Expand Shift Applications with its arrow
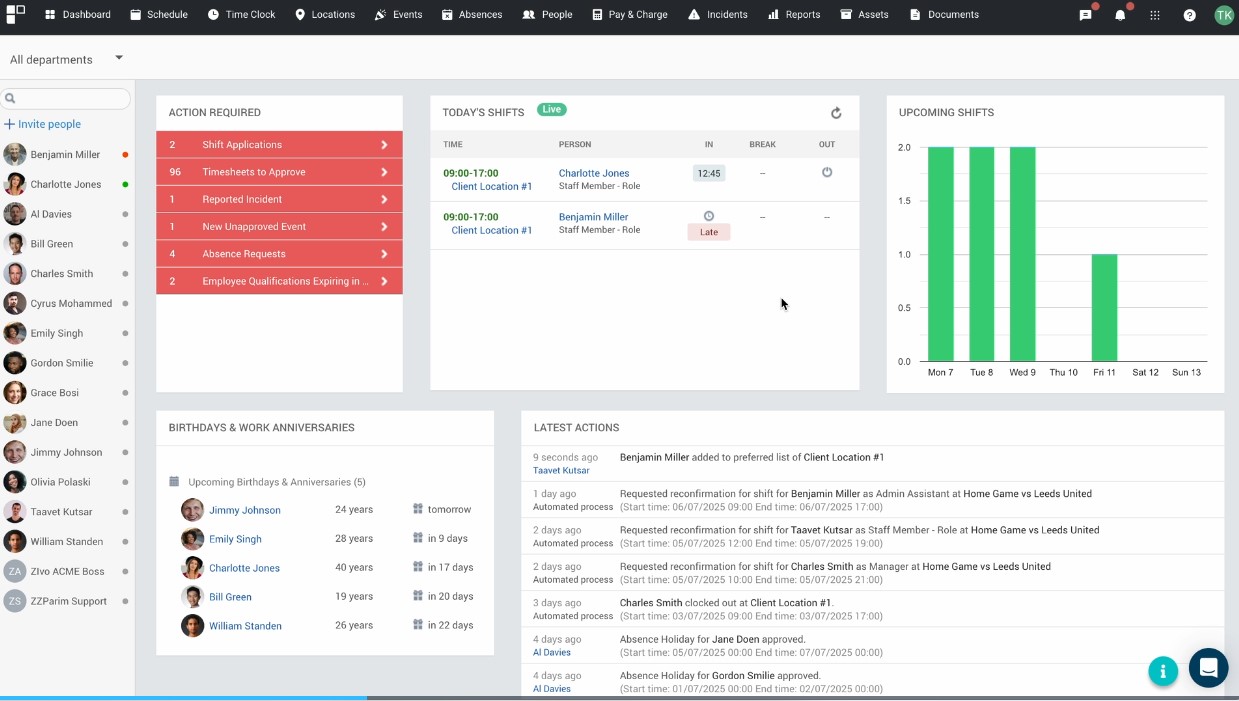Screen dimensions: 1239x701 click(384, 145)
